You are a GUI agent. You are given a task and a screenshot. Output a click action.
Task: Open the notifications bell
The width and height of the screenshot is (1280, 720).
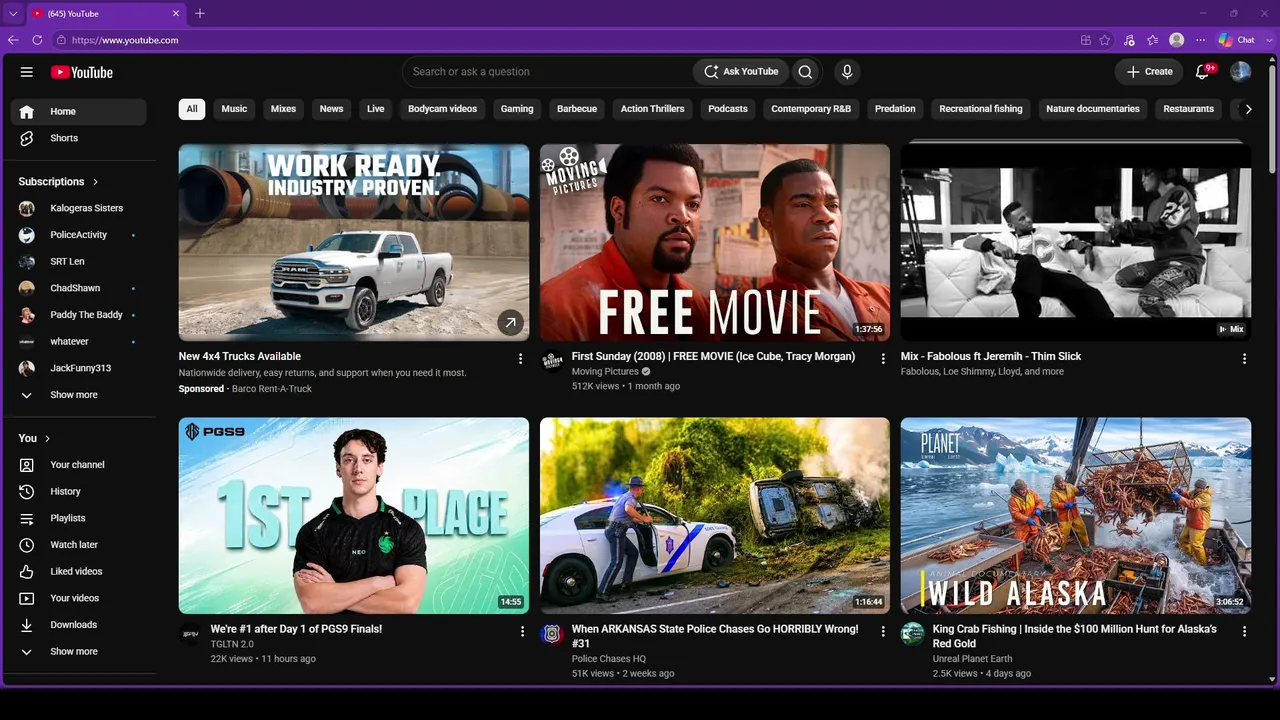pos(1204,72)
